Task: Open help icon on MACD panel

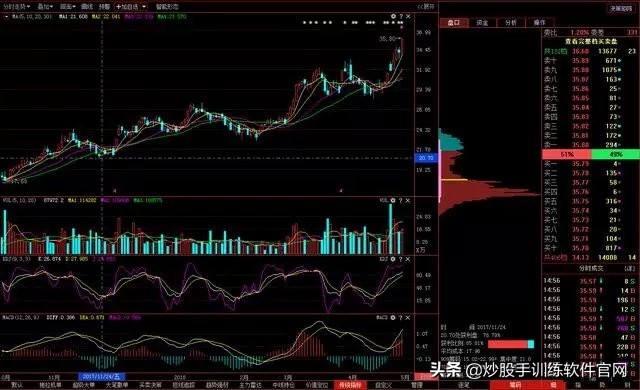Action: point(401,317)
